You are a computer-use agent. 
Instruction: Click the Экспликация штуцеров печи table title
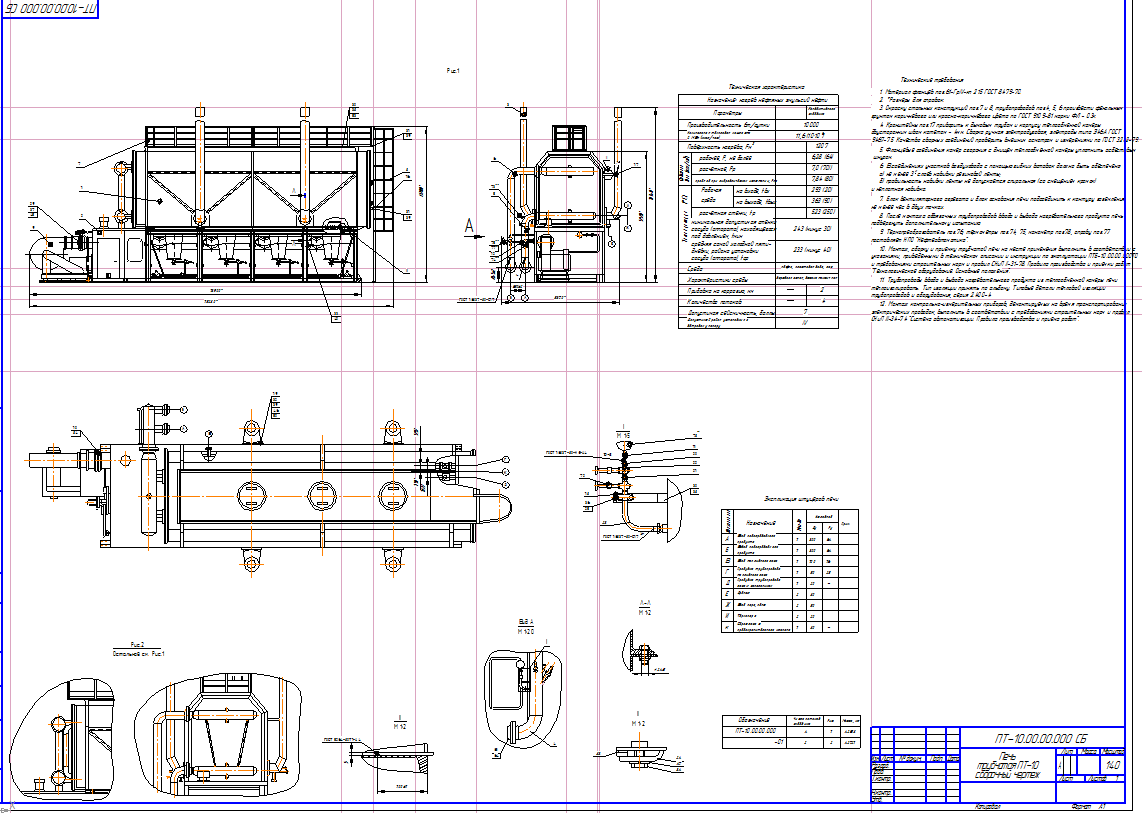[x=786, y=497]
